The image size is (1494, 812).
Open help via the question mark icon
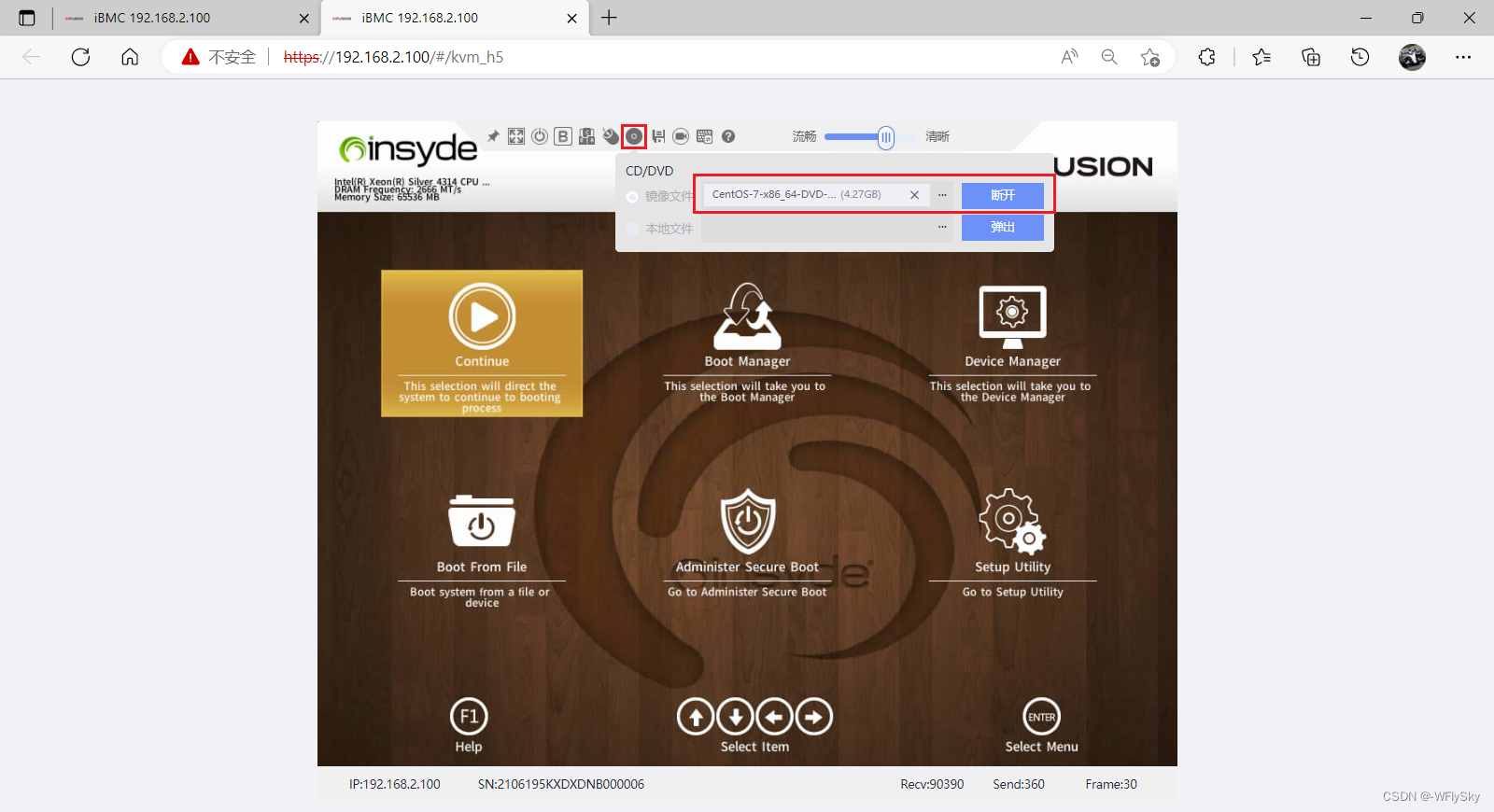[728, 136]
